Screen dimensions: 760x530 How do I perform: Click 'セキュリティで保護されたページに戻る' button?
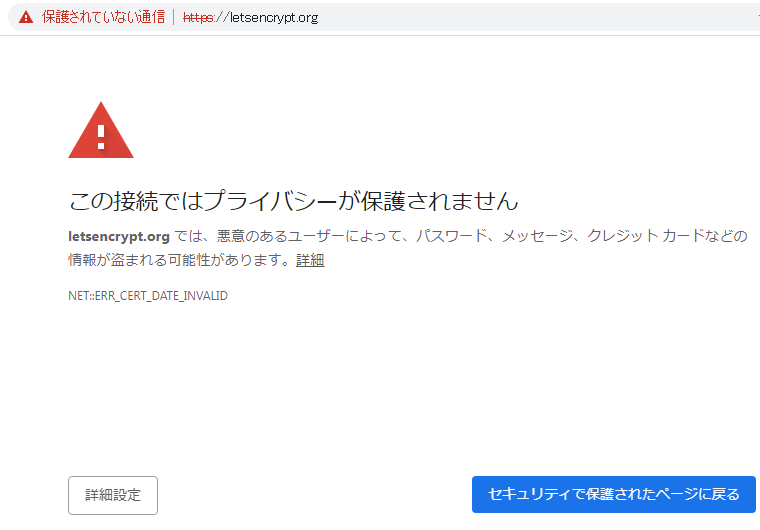tap(614, 494)
